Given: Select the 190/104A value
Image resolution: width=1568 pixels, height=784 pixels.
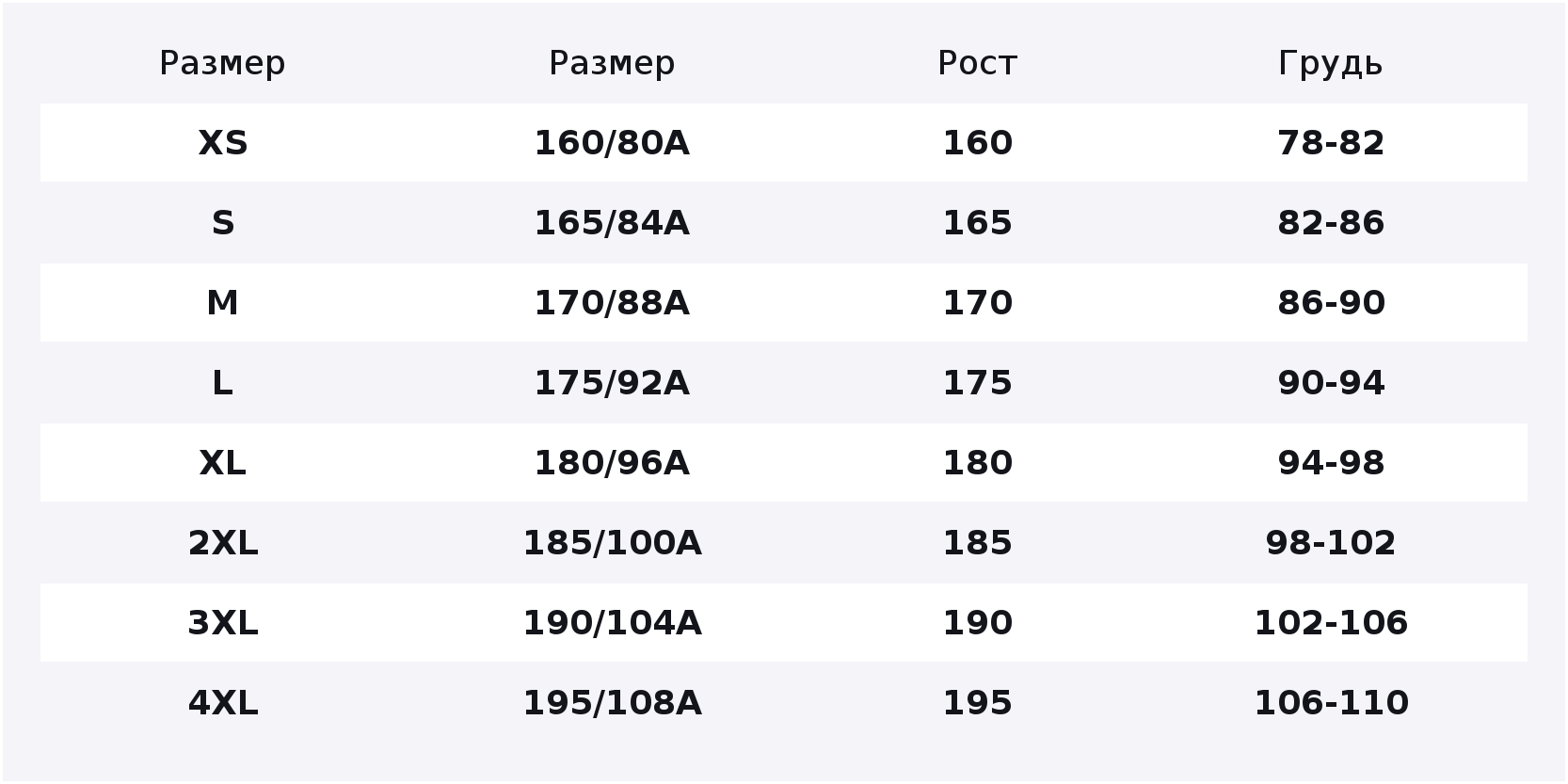Looking at the screenshot, I should (612, 623).
